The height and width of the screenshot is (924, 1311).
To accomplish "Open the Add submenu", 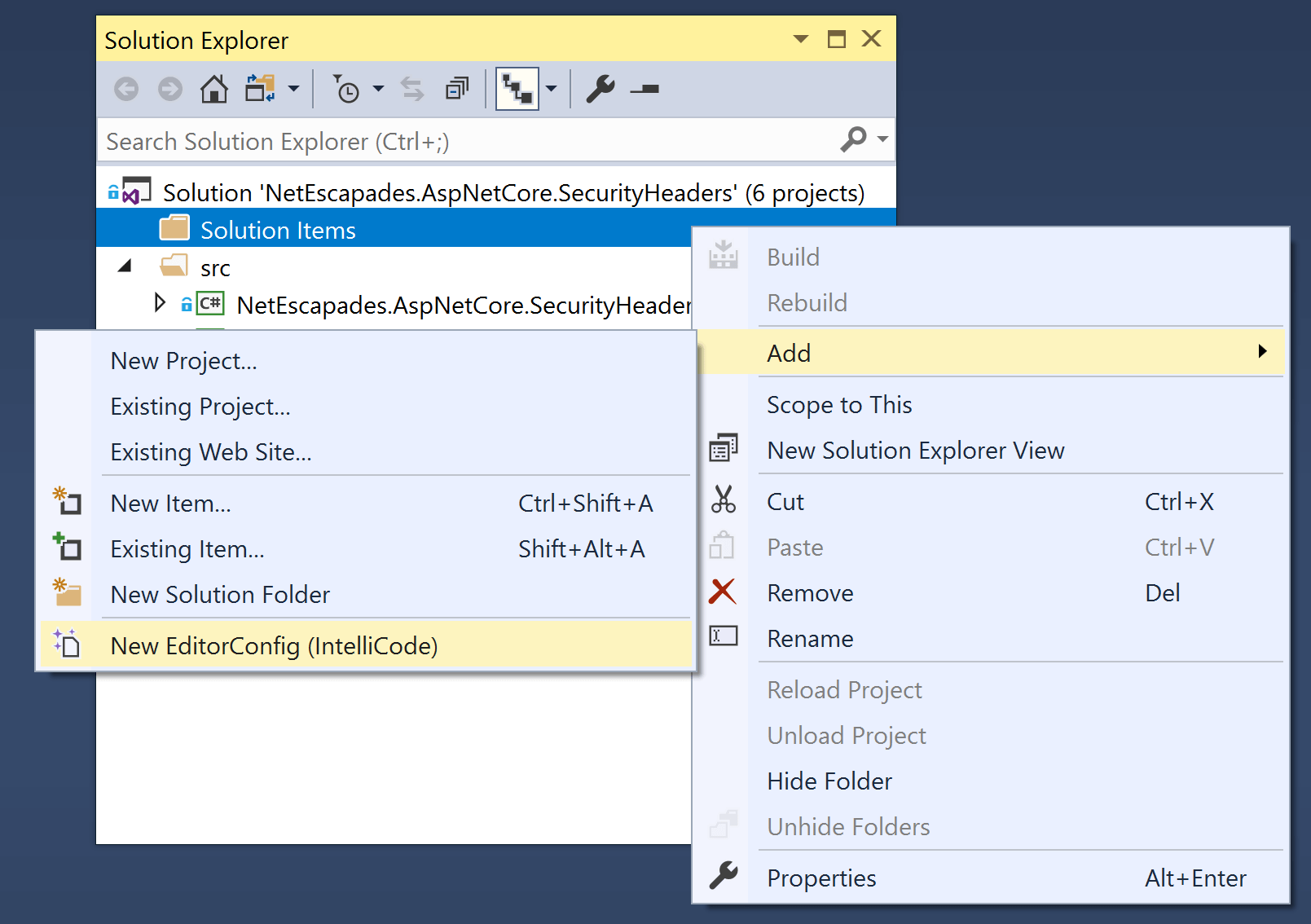I will pos(991,354).
